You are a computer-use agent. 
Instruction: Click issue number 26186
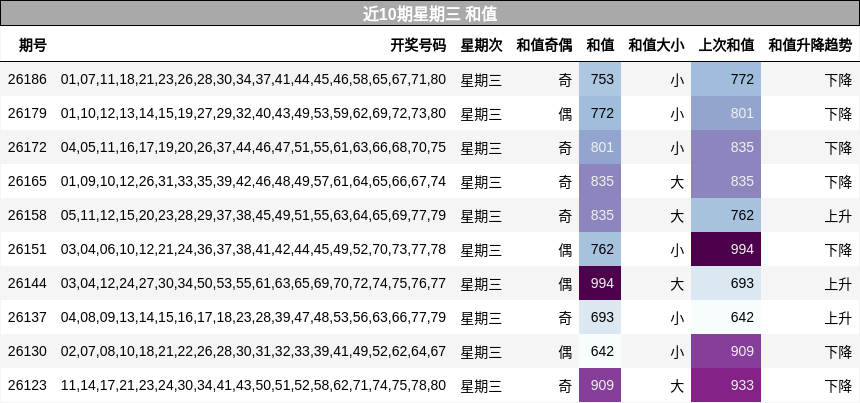pyautogui.click(x=27, y=80)
